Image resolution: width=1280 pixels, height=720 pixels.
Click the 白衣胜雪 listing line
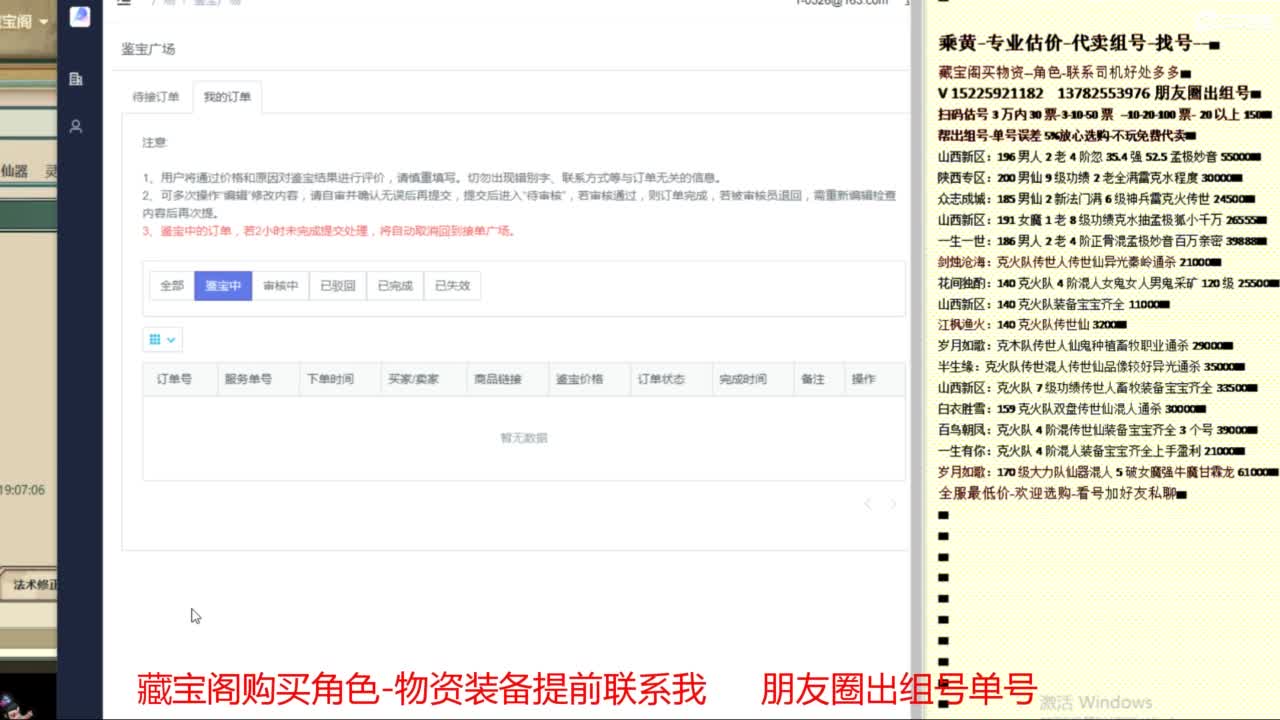[x=1071, y=409]
